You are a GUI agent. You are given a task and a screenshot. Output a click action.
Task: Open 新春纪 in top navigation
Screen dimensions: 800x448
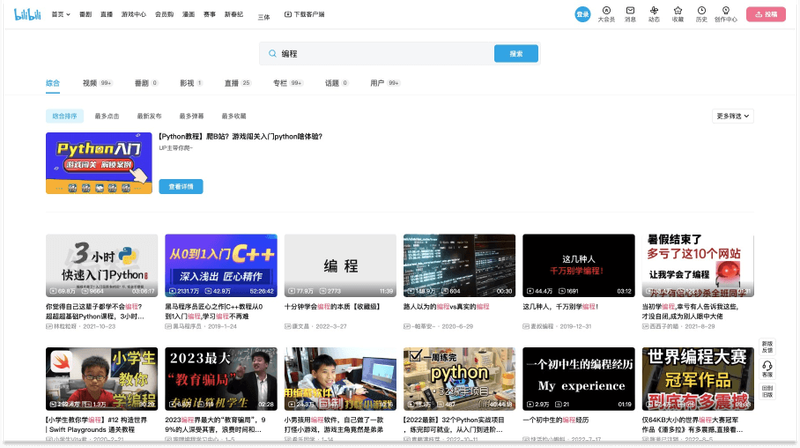point(234,14)
